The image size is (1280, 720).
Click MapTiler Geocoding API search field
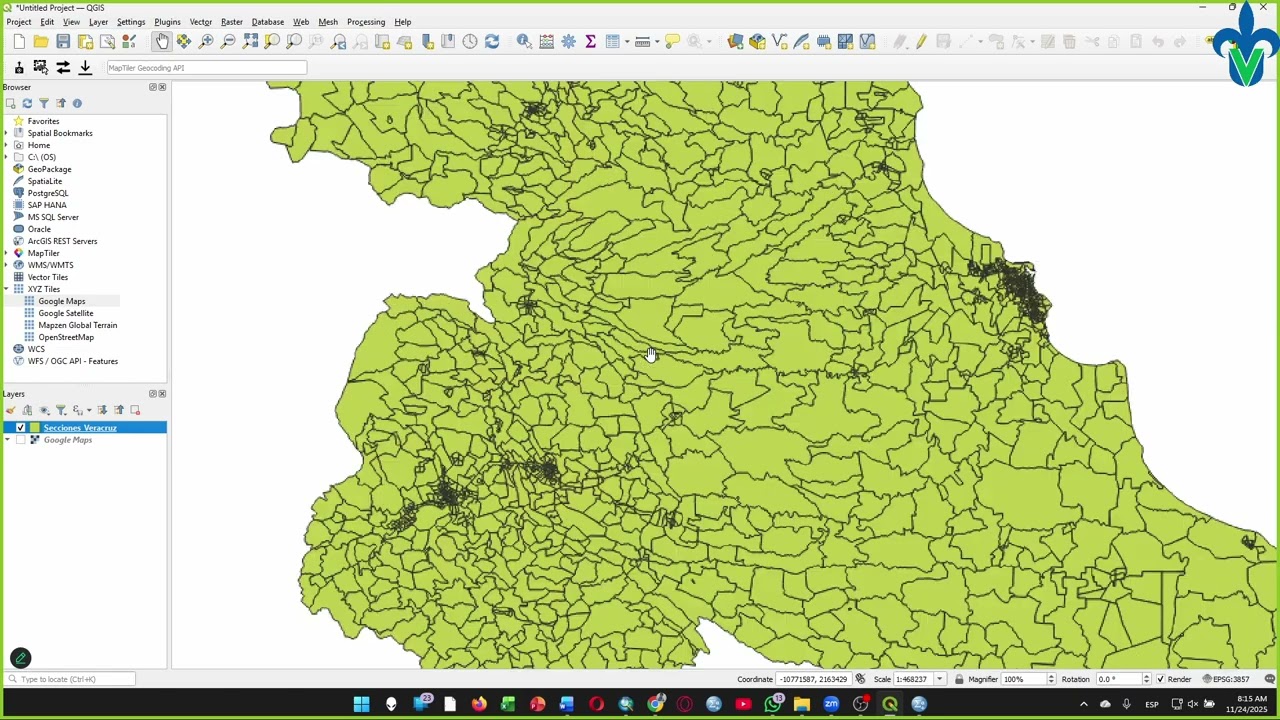coord(206,67)
